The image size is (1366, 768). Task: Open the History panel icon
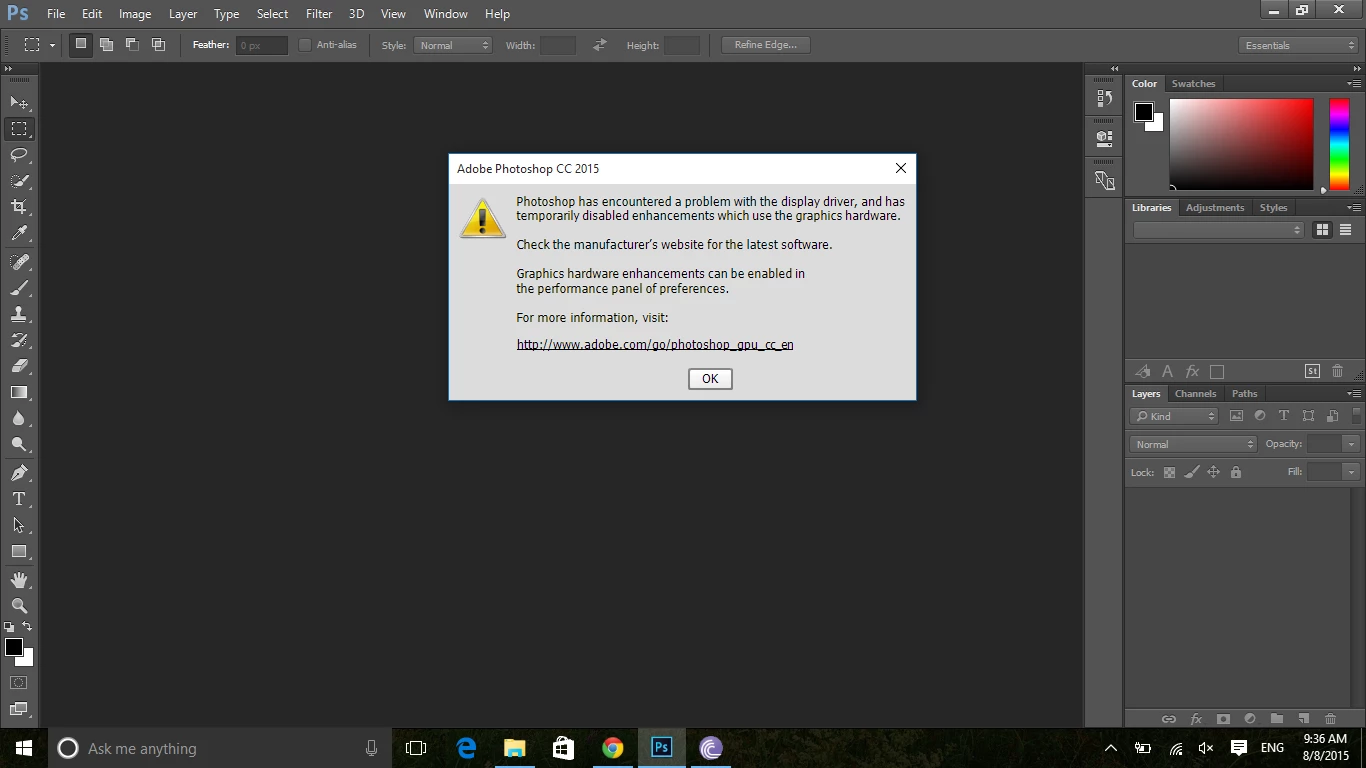pos(1104,98)
